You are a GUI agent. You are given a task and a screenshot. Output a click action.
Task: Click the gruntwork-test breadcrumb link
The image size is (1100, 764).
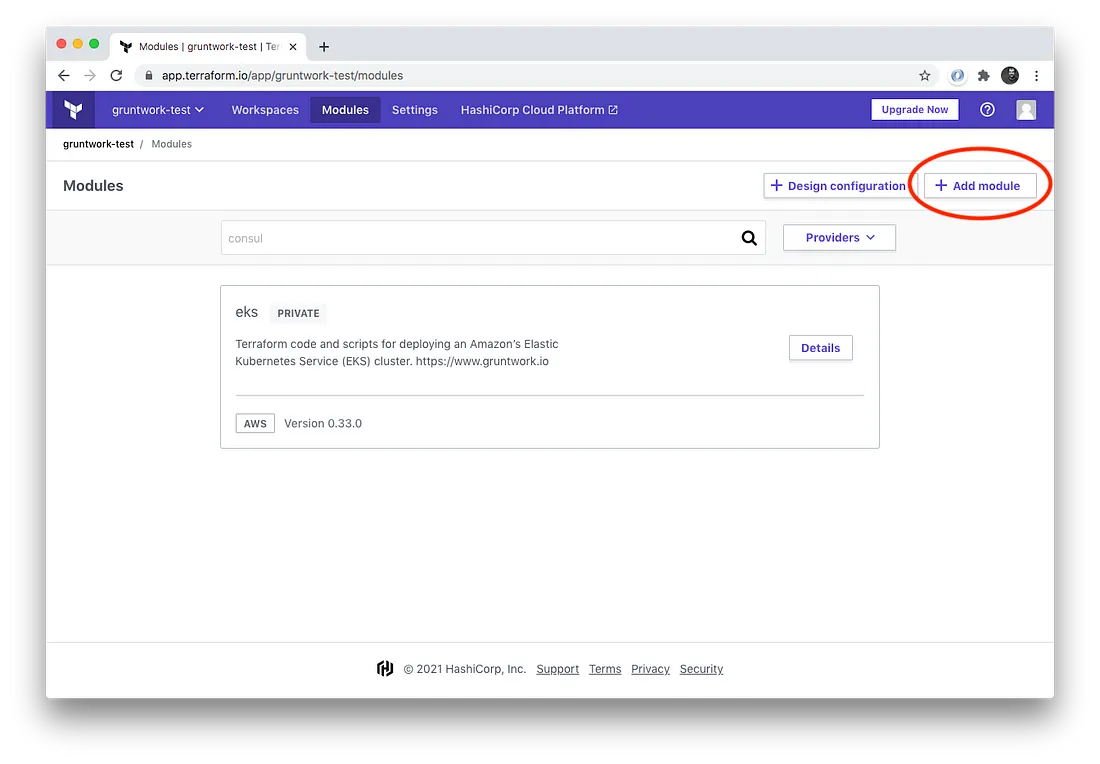coord(98,144)
